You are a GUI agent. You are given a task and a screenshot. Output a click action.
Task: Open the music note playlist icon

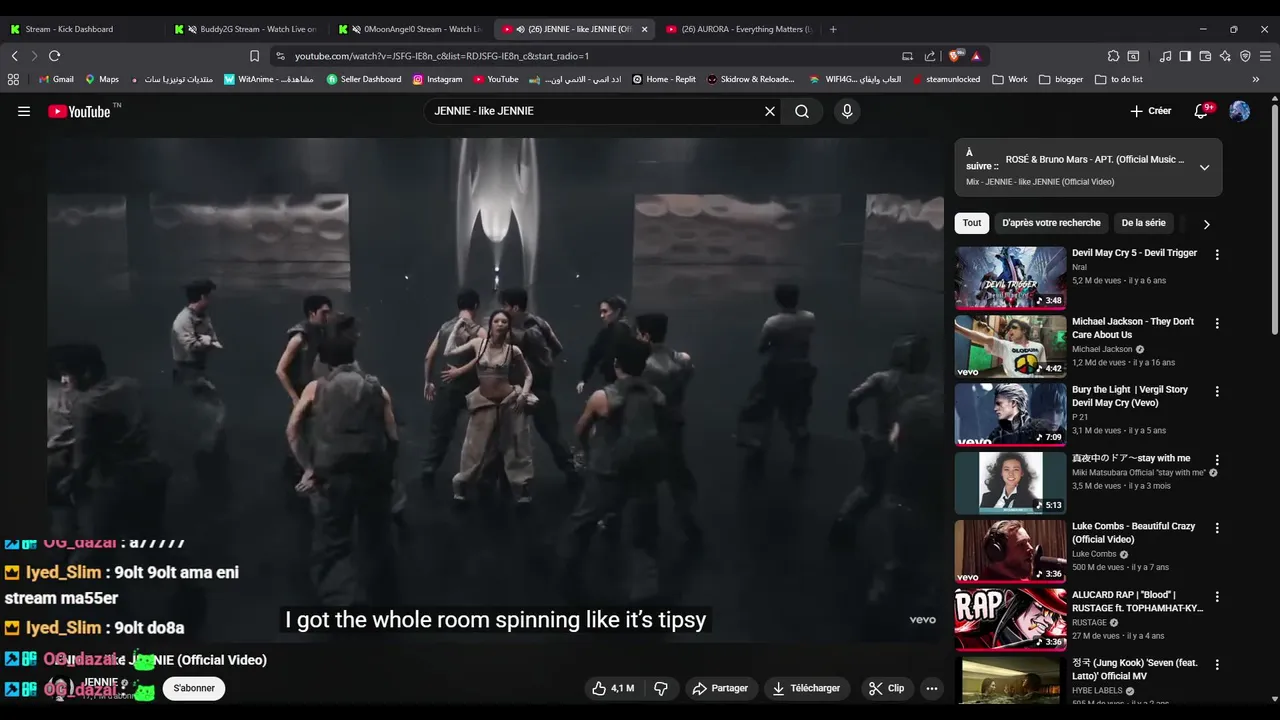(1165, 56)
